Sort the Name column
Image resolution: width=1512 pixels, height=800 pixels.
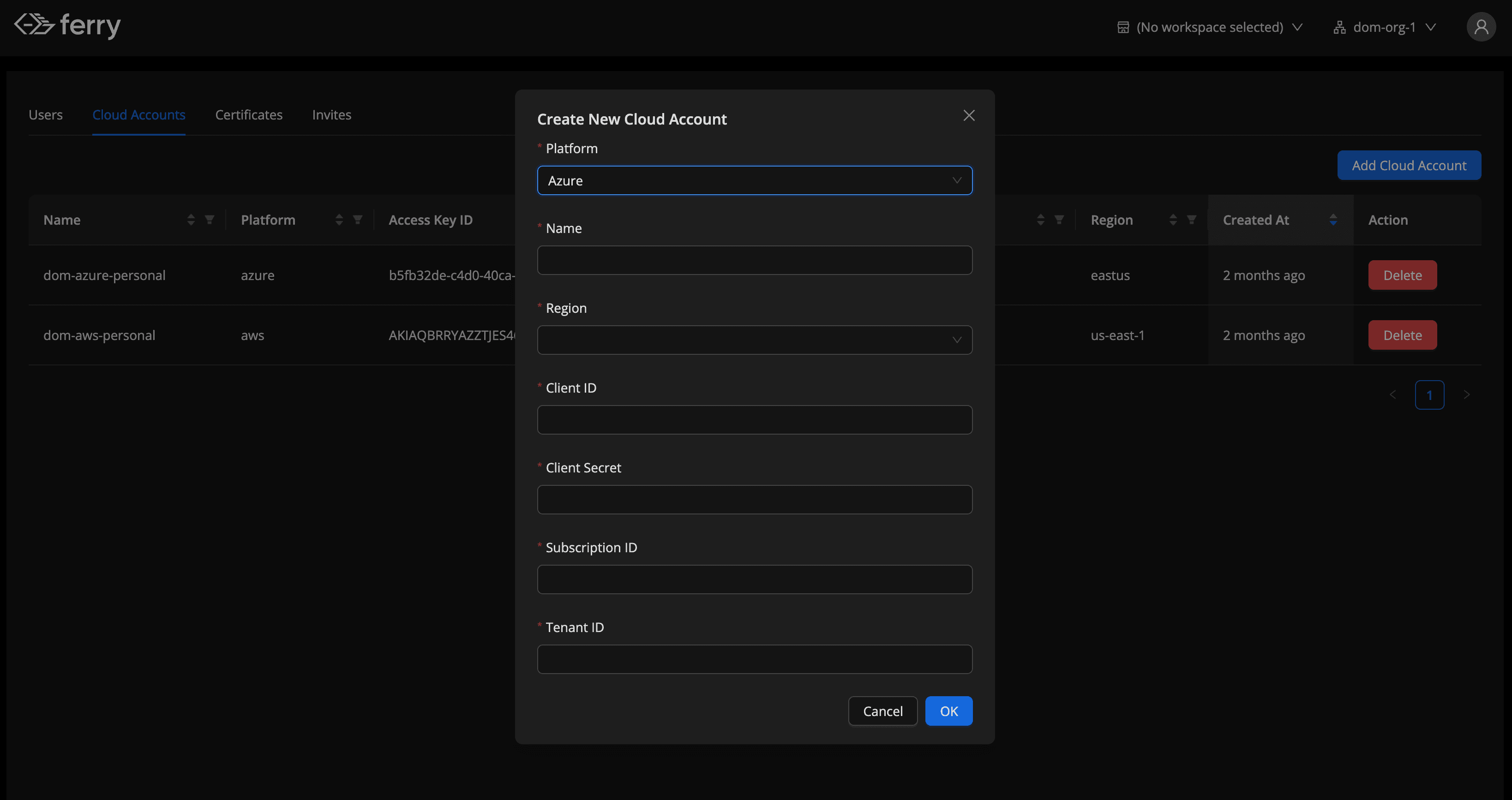191,220
